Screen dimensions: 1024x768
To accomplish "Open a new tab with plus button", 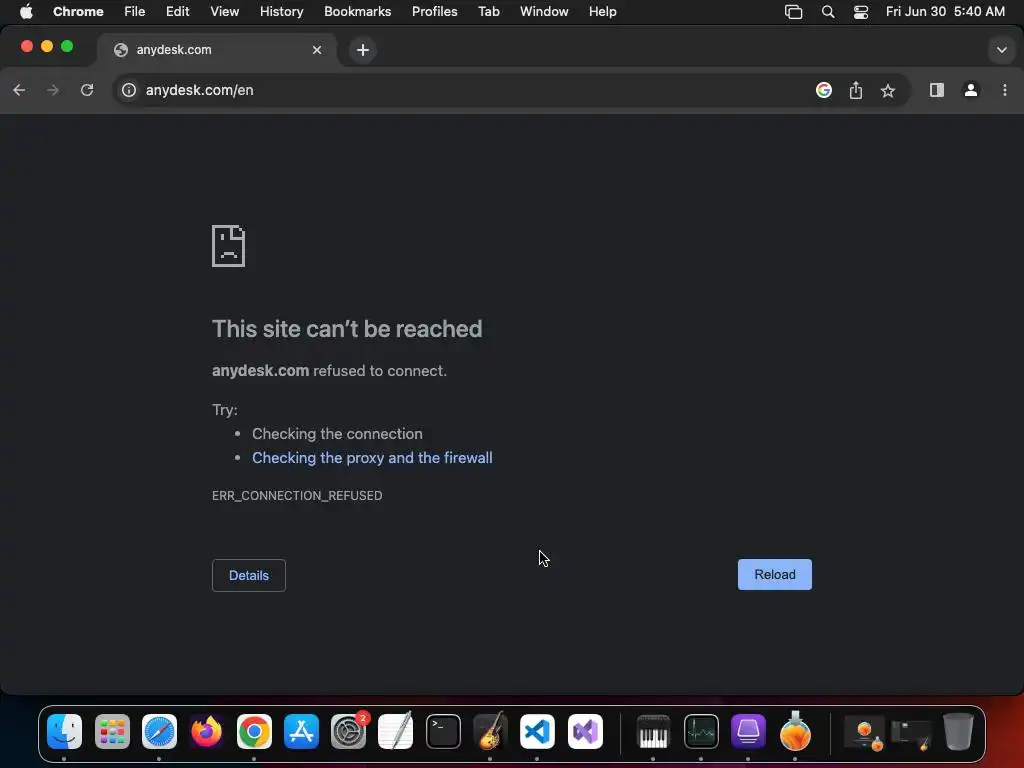I will 362,50.
